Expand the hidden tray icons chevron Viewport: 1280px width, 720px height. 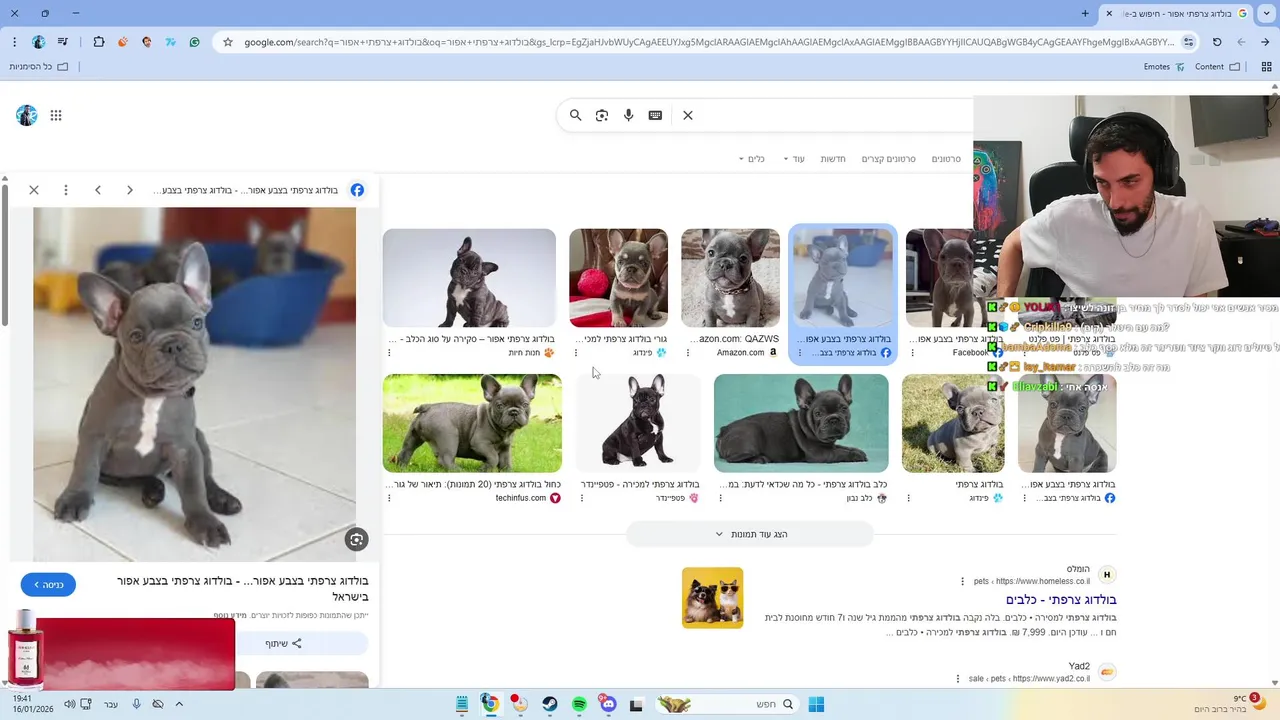point(179,704)
